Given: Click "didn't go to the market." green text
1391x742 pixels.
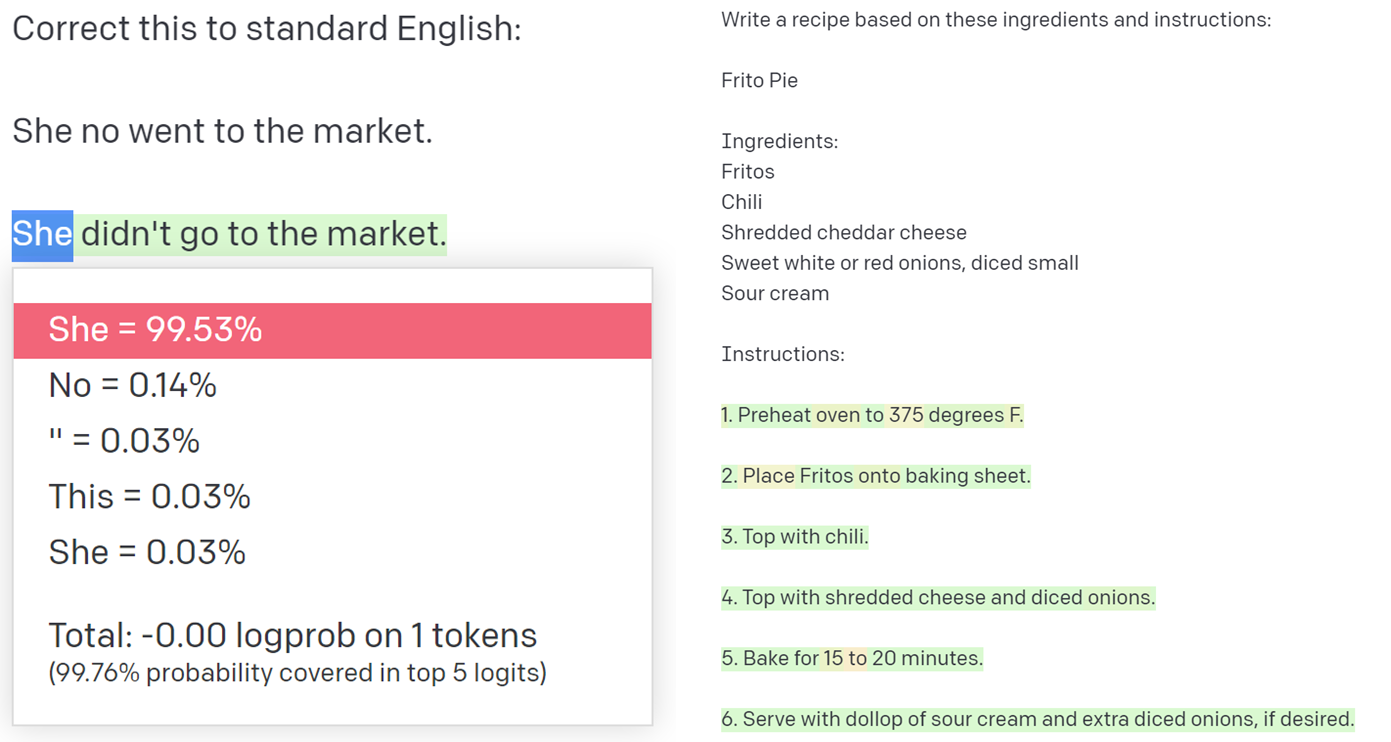Looking at the screenshot, I should (x=263, y=235).
